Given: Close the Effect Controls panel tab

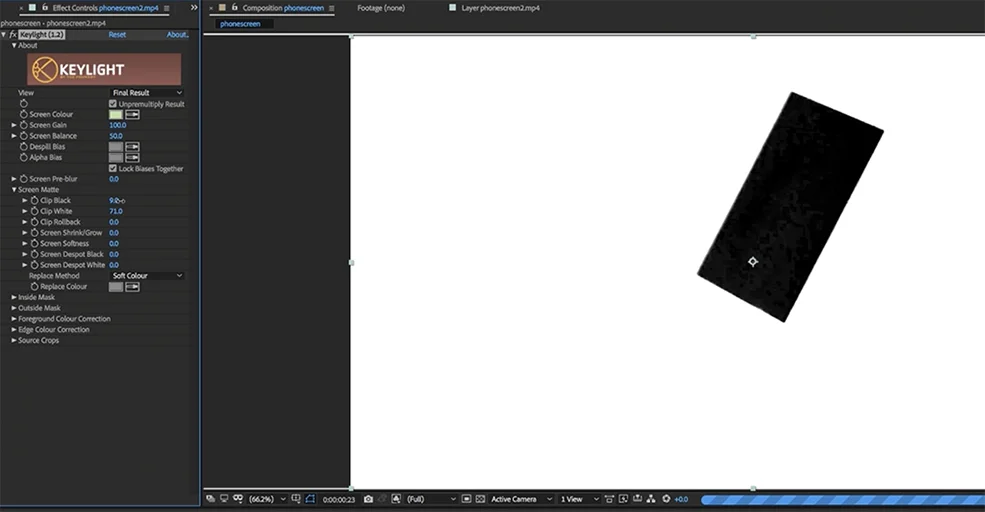Looking at the screenshot, I should coord(21,8).
